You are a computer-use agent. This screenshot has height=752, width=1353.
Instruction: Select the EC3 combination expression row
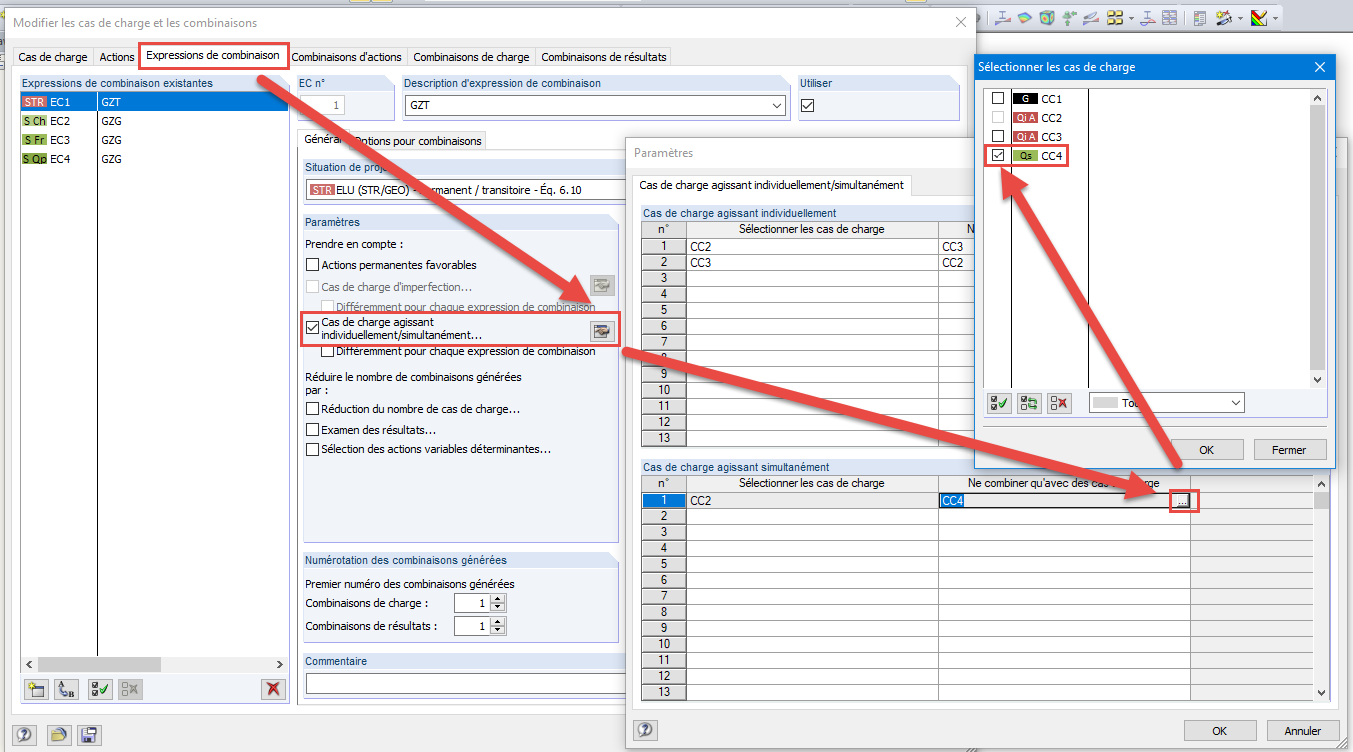(154, 140)
